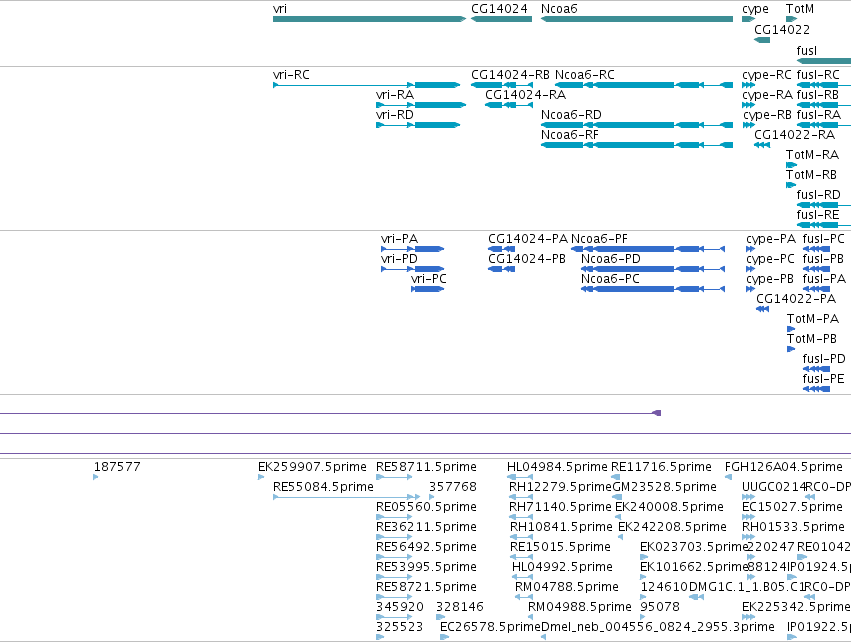Click the RE58711.5prime EST label

click(x=427, y=467)
